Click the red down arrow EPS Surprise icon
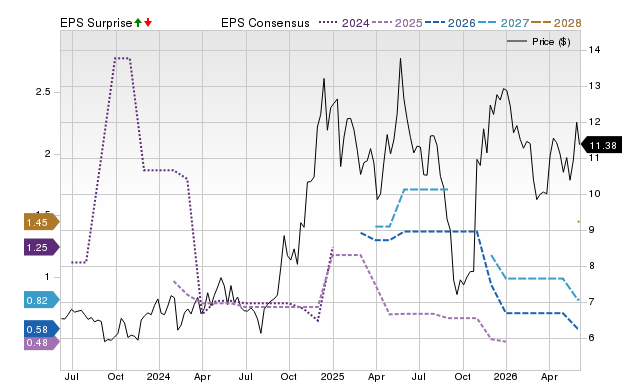 (x=148, y=23)
